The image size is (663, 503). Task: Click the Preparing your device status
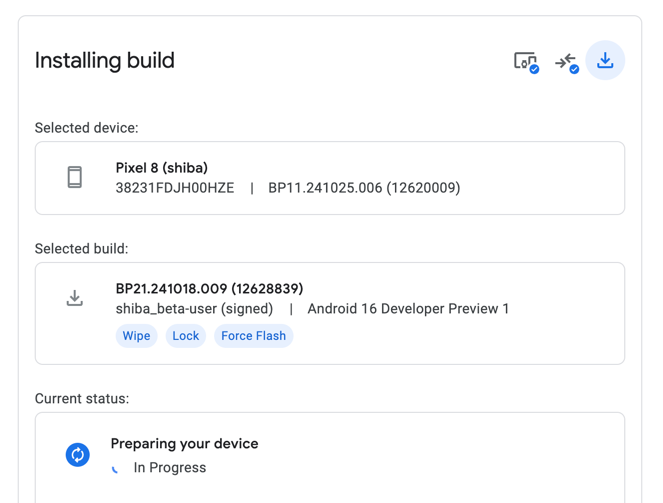click(184, 444)
